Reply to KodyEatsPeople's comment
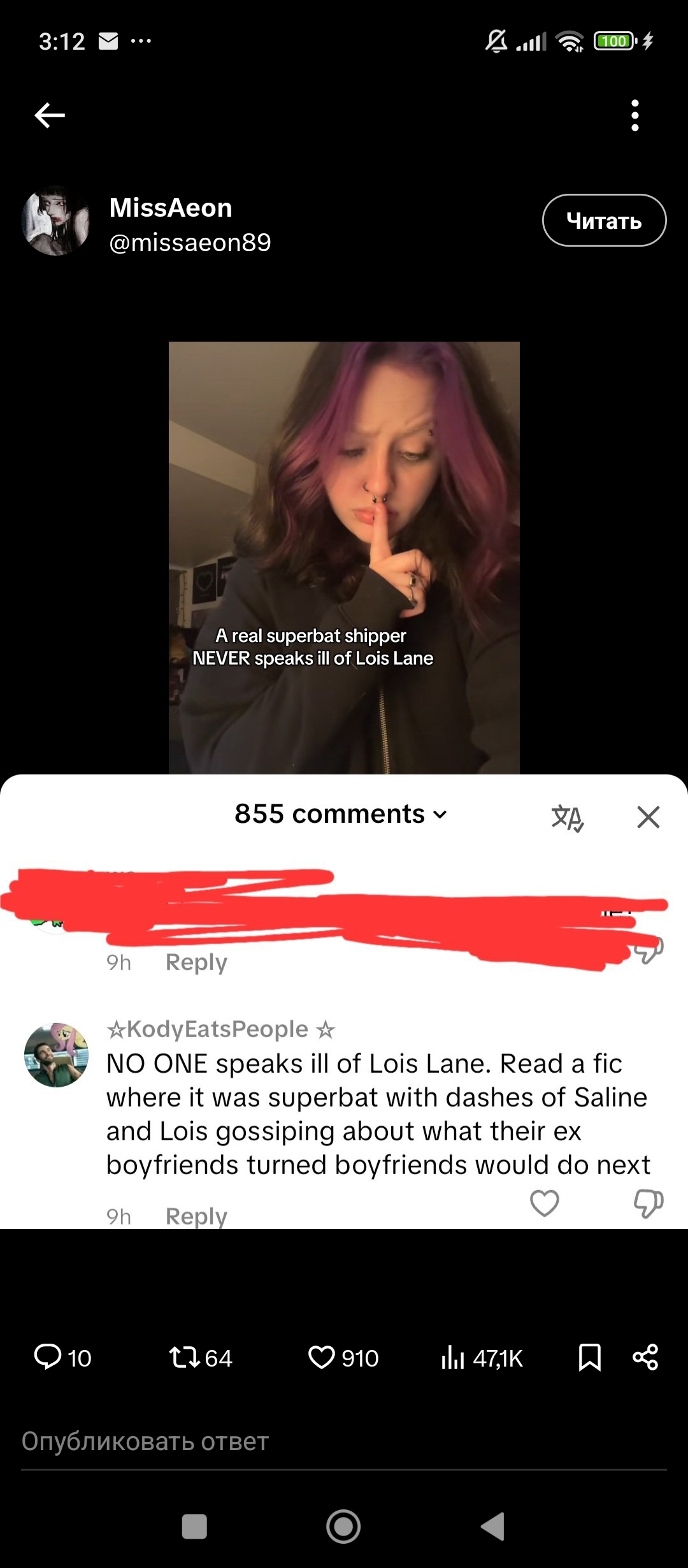This screenshot has height=1568, width=688. 196,1216
